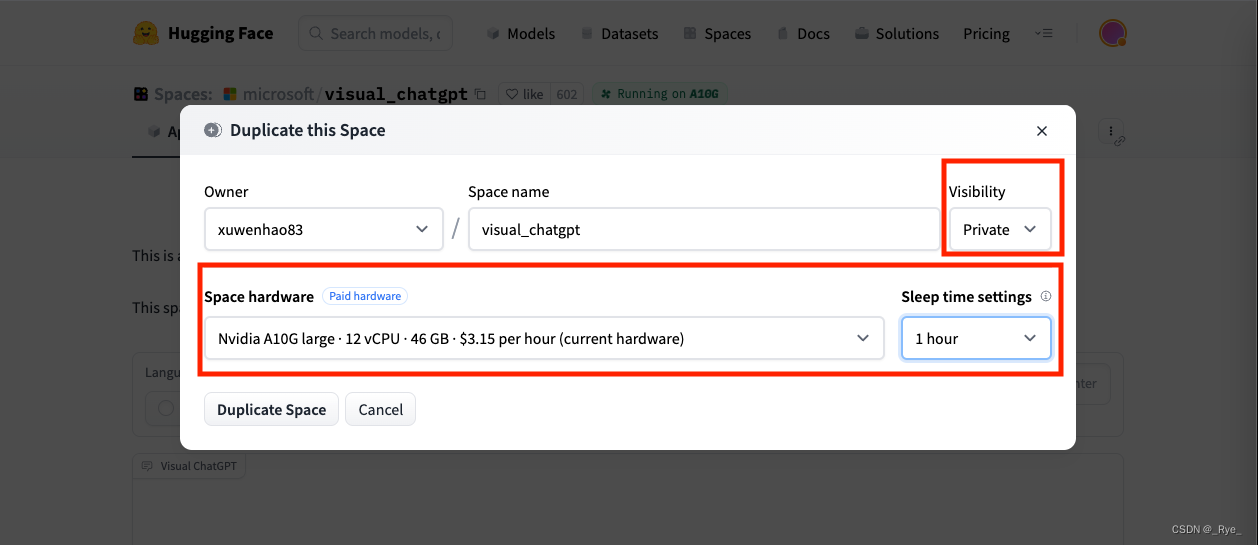The height and width of the screenshot is (545, 1258).
Task: View the 602 likes count
Action: pos(567,94)
